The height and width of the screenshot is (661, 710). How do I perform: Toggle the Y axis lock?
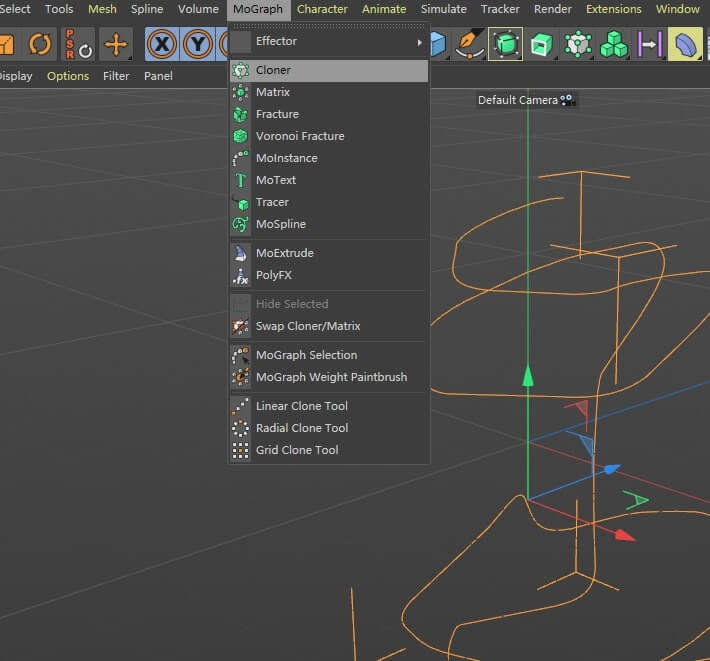coord(199,45)
